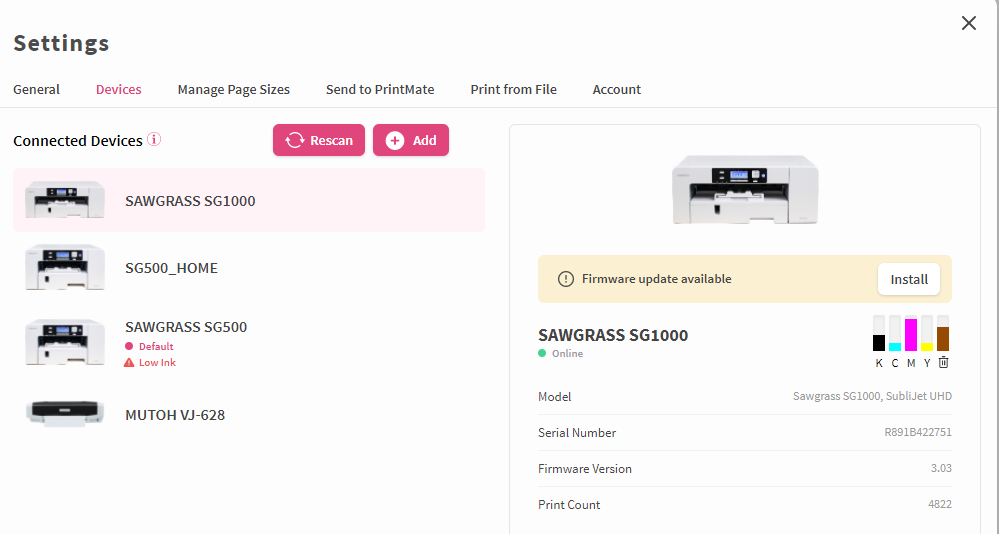999x534 pixels.
Task: Click the waste ink trash icon
Action: pos(944,363)
